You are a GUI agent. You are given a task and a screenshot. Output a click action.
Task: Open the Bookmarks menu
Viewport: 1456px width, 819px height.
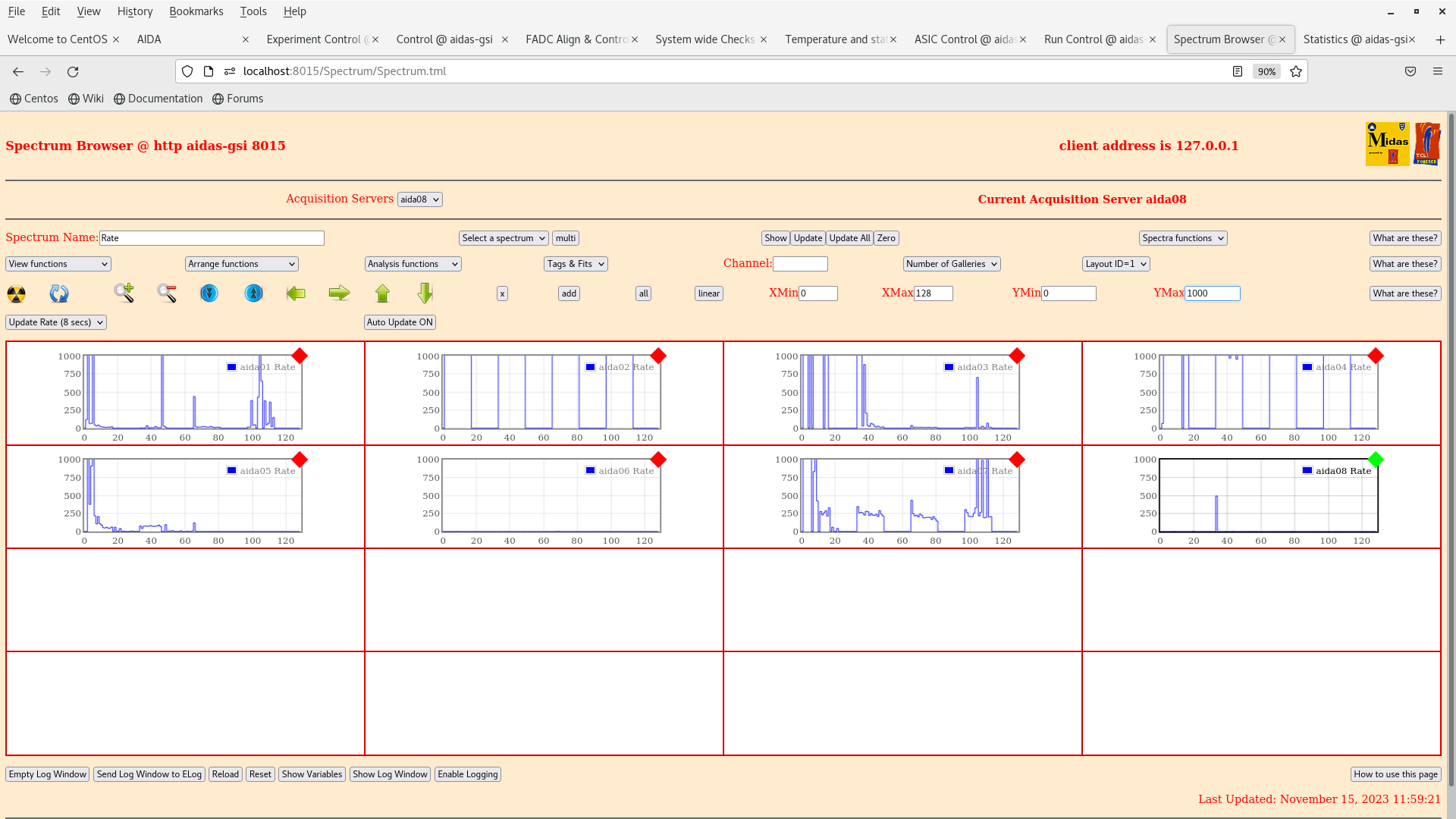(x=196, y=11)
